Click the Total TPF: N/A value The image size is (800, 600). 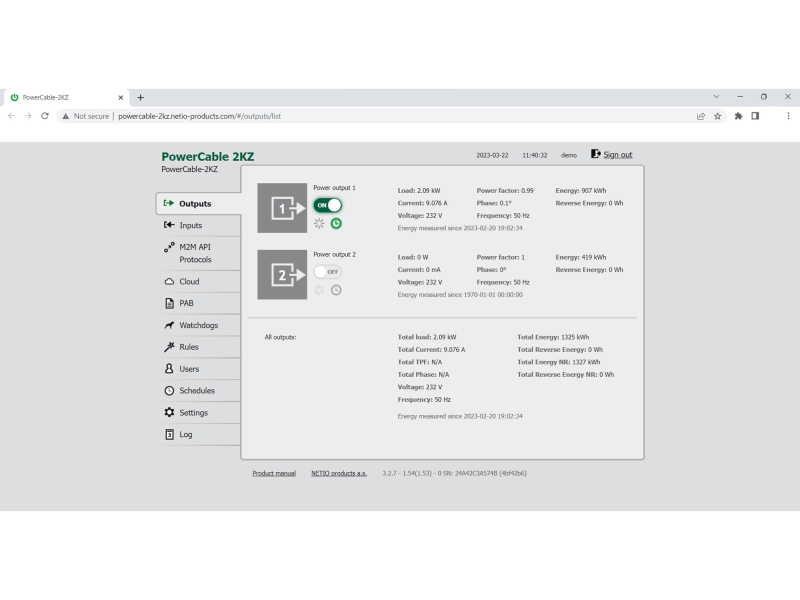click(420, 362)
